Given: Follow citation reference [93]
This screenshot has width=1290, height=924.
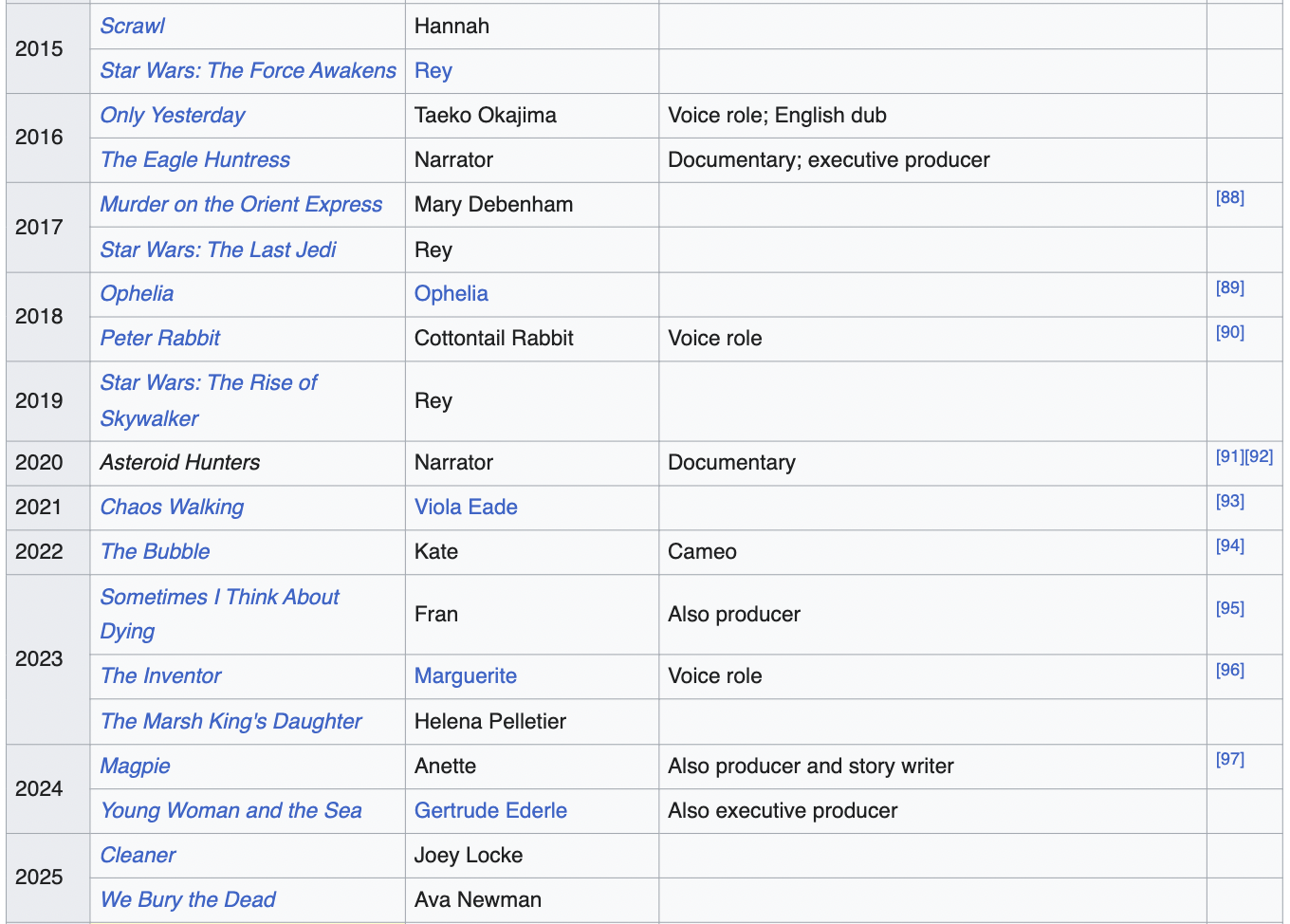Looking at the screenshot, I should tap(1230, 501).
